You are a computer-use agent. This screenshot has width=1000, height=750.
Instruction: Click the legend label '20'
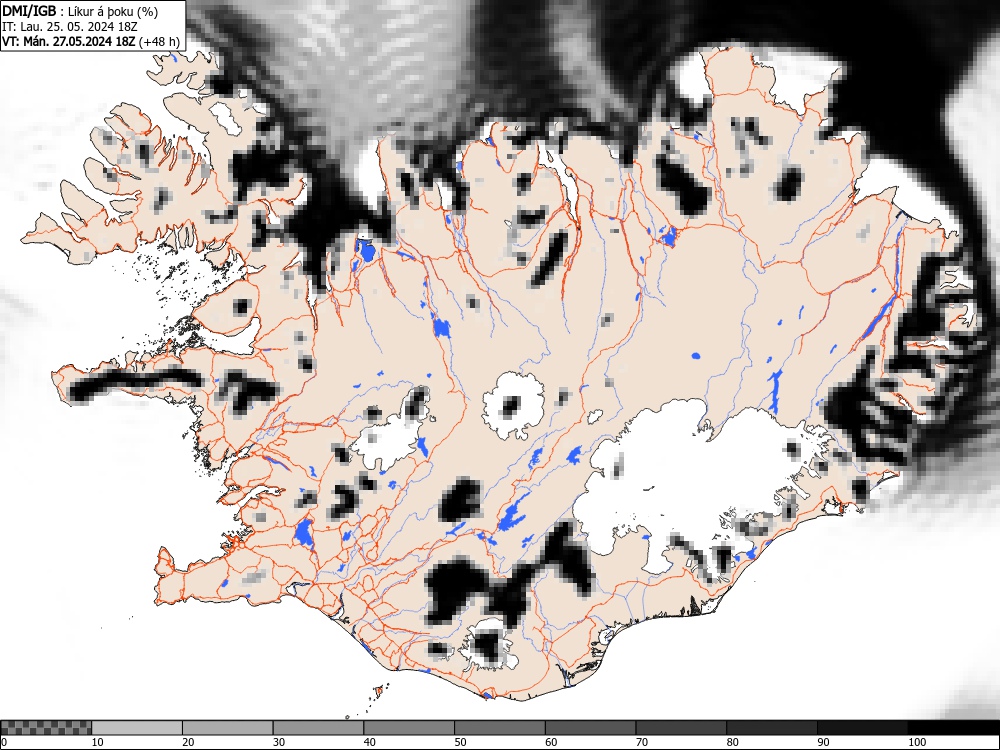coord(188,742)
